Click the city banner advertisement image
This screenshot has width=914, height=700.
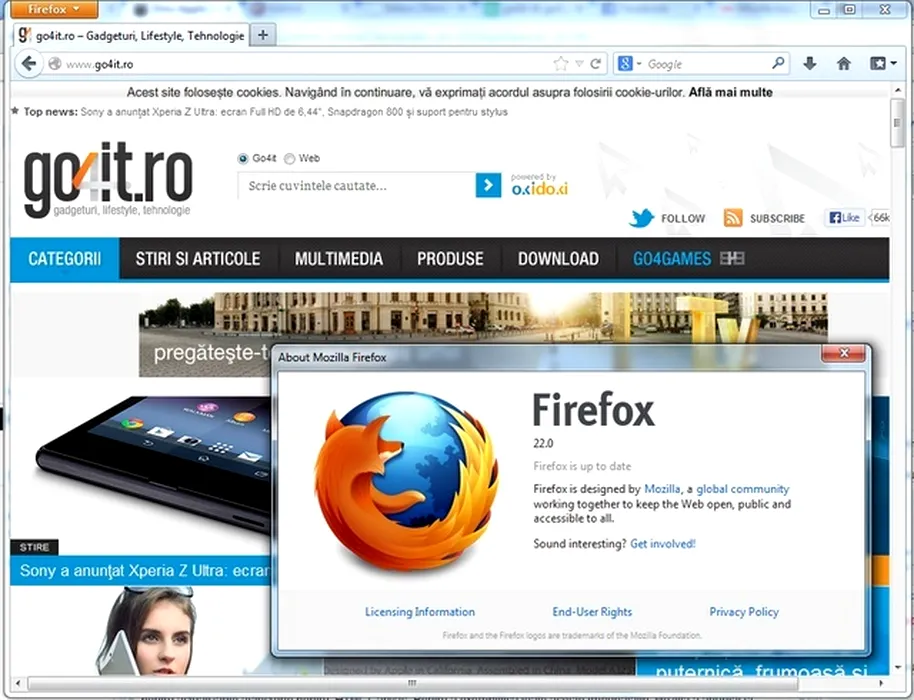(x=483, y=318)
